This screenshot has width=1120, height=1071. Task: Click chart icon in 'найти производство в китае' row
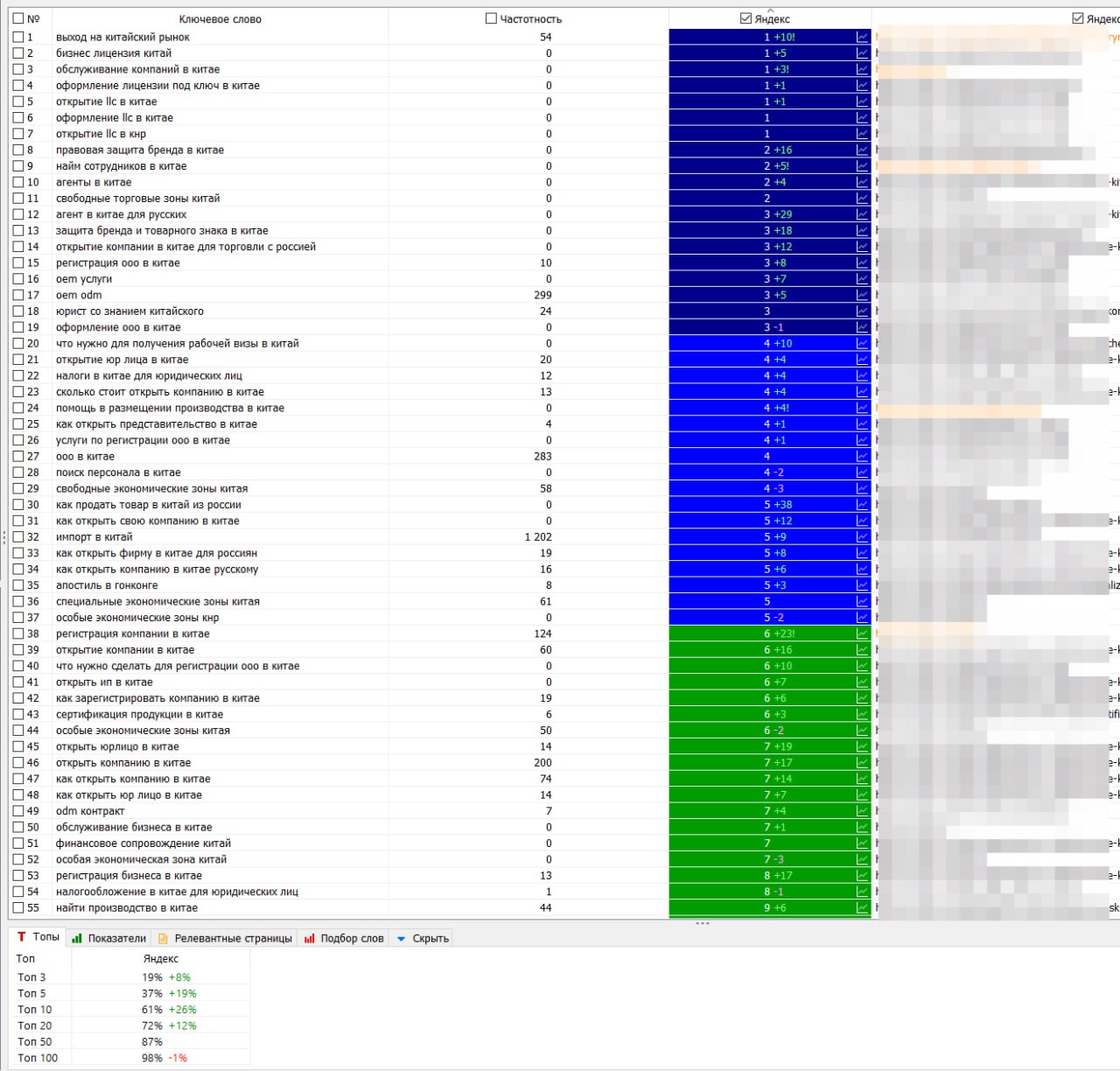click(862, 908)
